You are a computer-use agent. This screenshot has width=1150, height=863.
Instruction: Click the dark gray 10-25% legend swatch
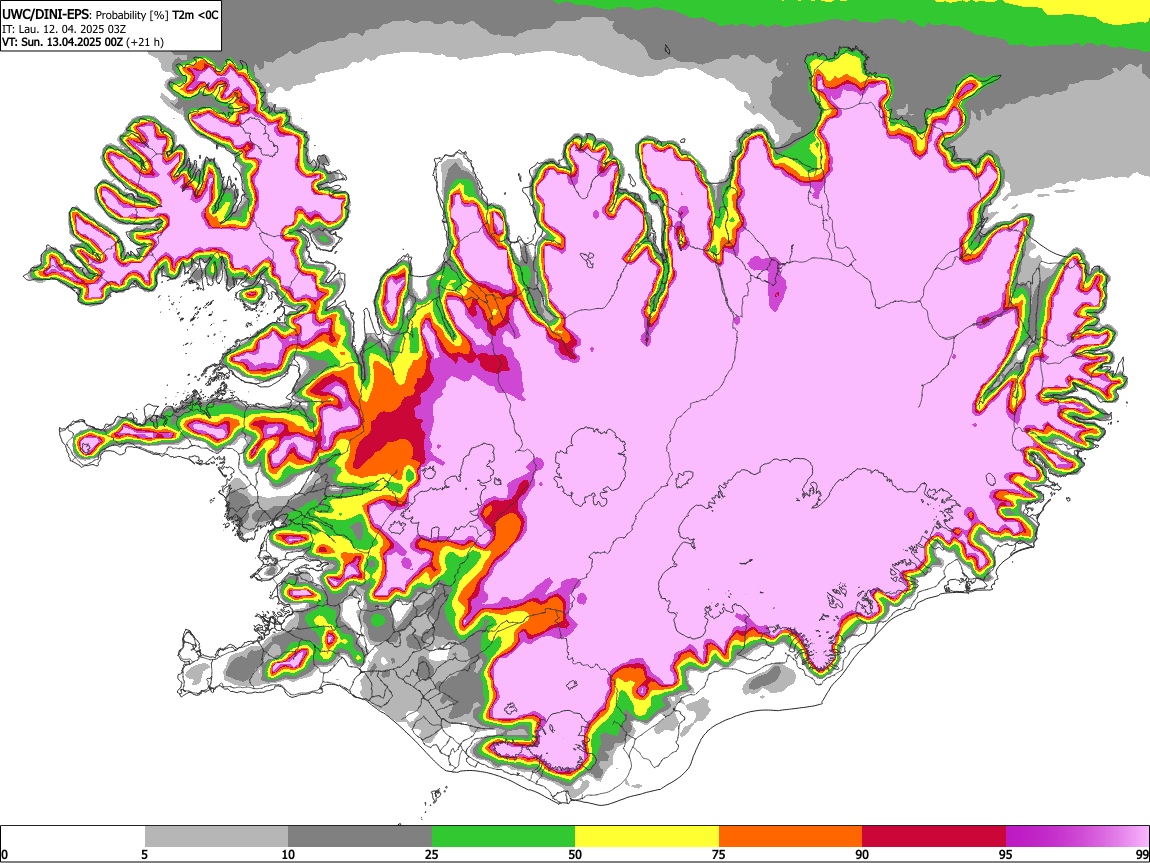tap(360, 836)
